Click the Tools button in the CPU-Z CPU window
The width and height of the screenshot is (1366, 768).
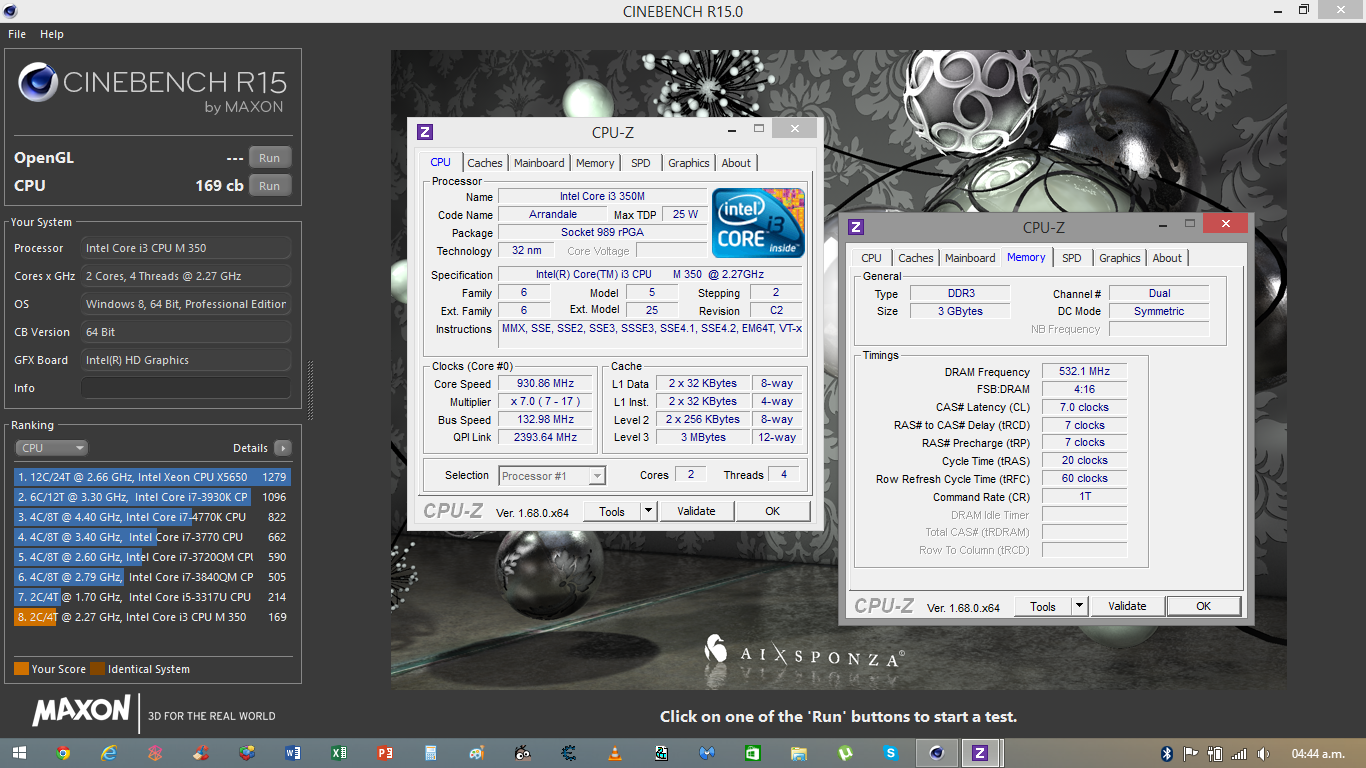(x=612, y=511)
